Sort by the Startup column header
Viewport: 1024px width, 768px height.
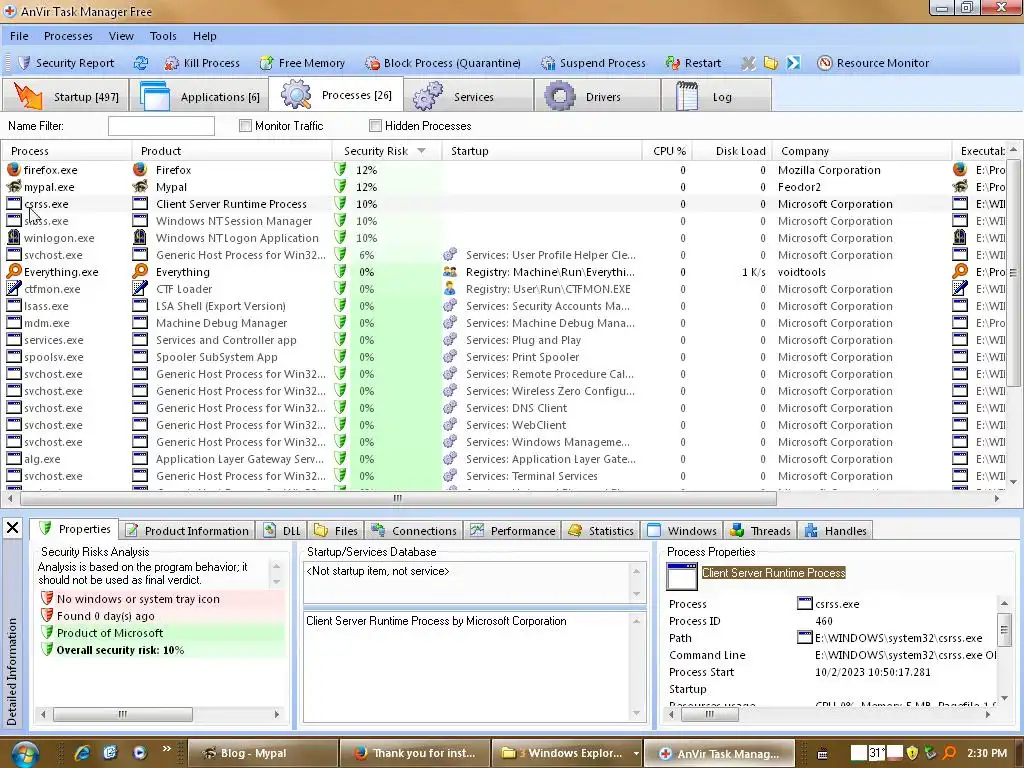click(542, 151)
